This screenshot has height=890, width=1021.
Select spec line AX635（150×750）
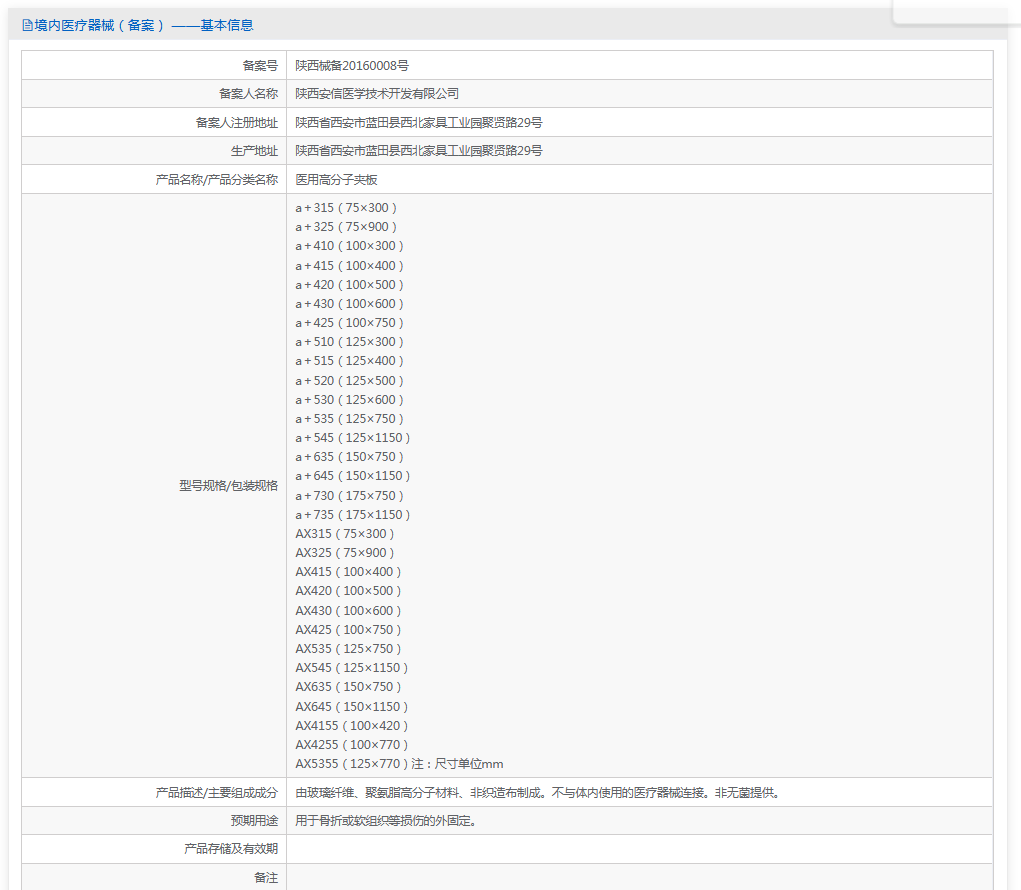point(348,686)
